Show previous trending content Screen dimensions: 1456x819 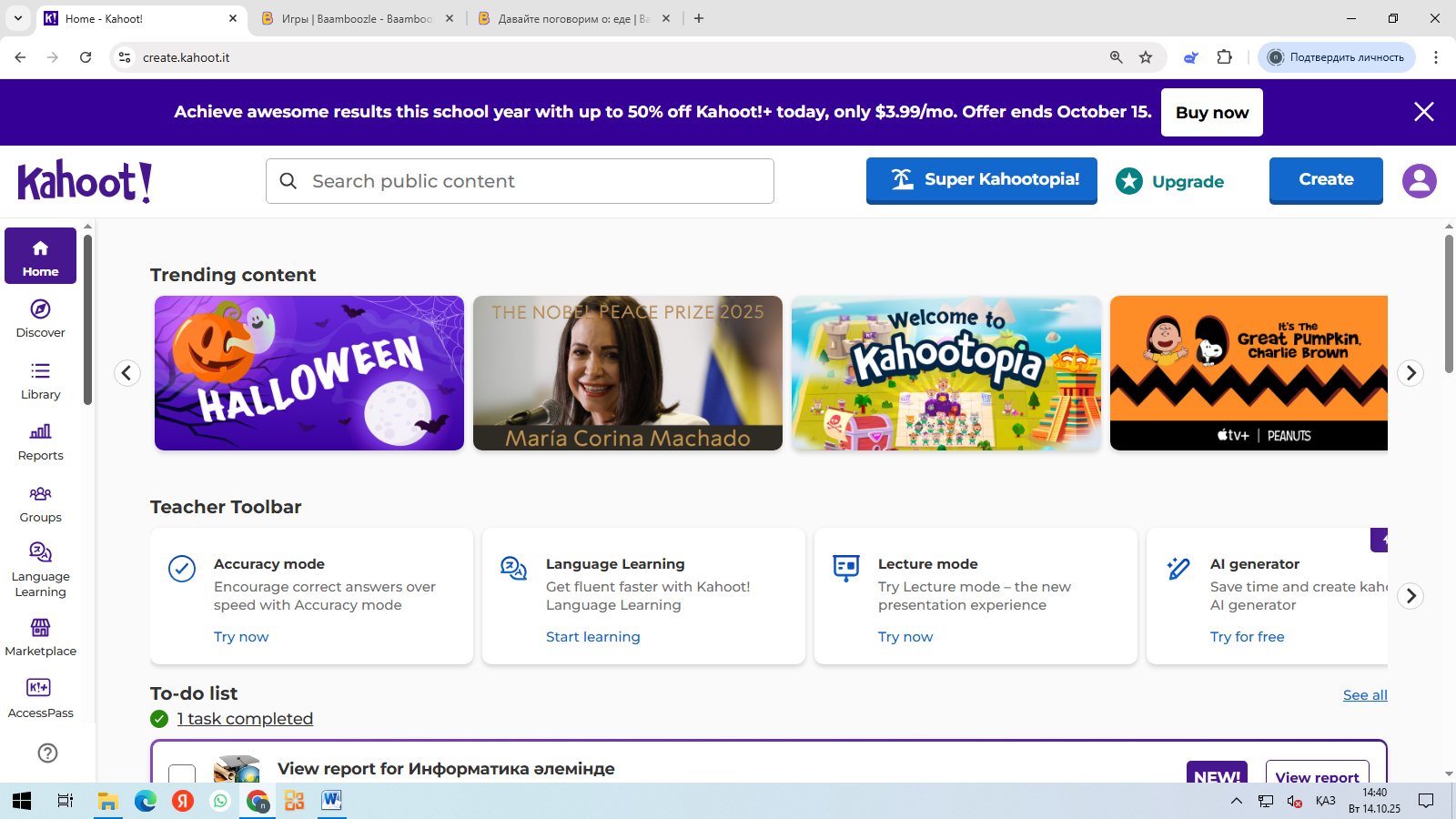[x=127, y=373]
